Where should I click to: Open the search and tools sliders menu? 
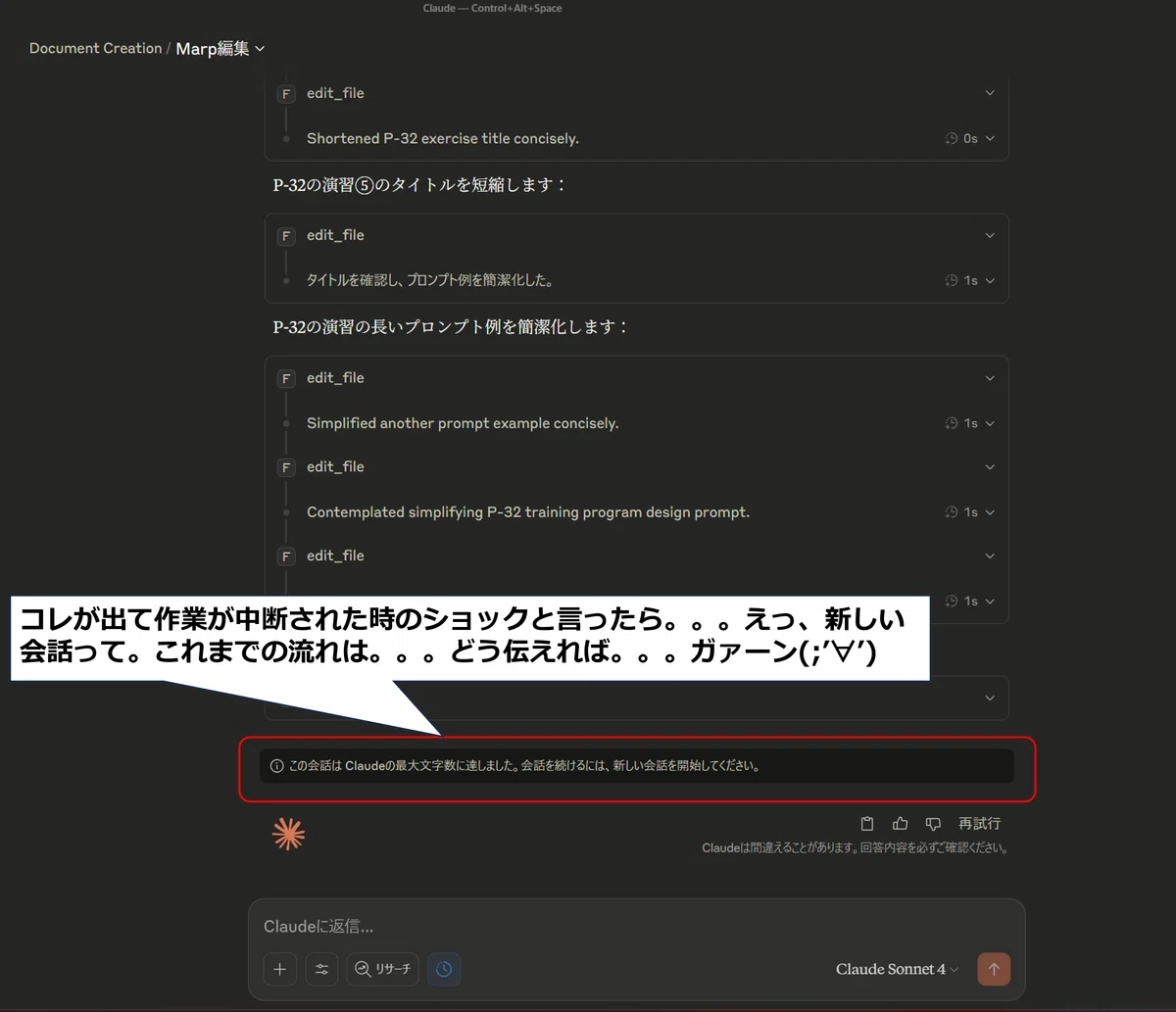coord(321,969)
